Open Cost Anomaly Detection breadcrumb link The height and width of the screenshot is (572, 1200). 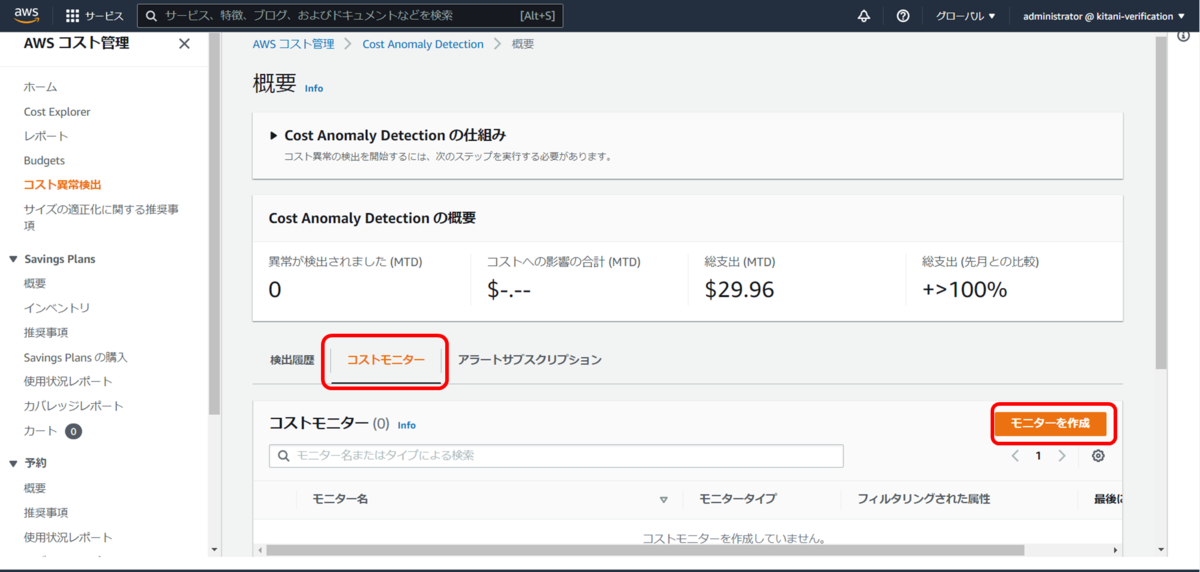coord(423,44)
